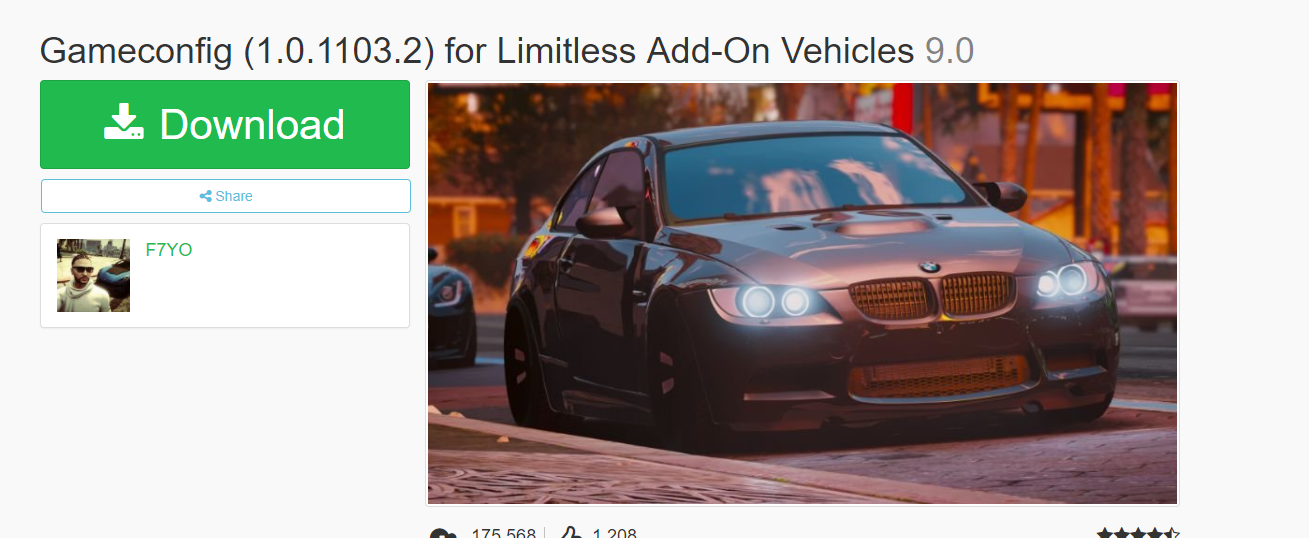Viewport: 1309px width, 538px height.
Task: Open the BMW screenshot preview image
Action: pos(802,293)
